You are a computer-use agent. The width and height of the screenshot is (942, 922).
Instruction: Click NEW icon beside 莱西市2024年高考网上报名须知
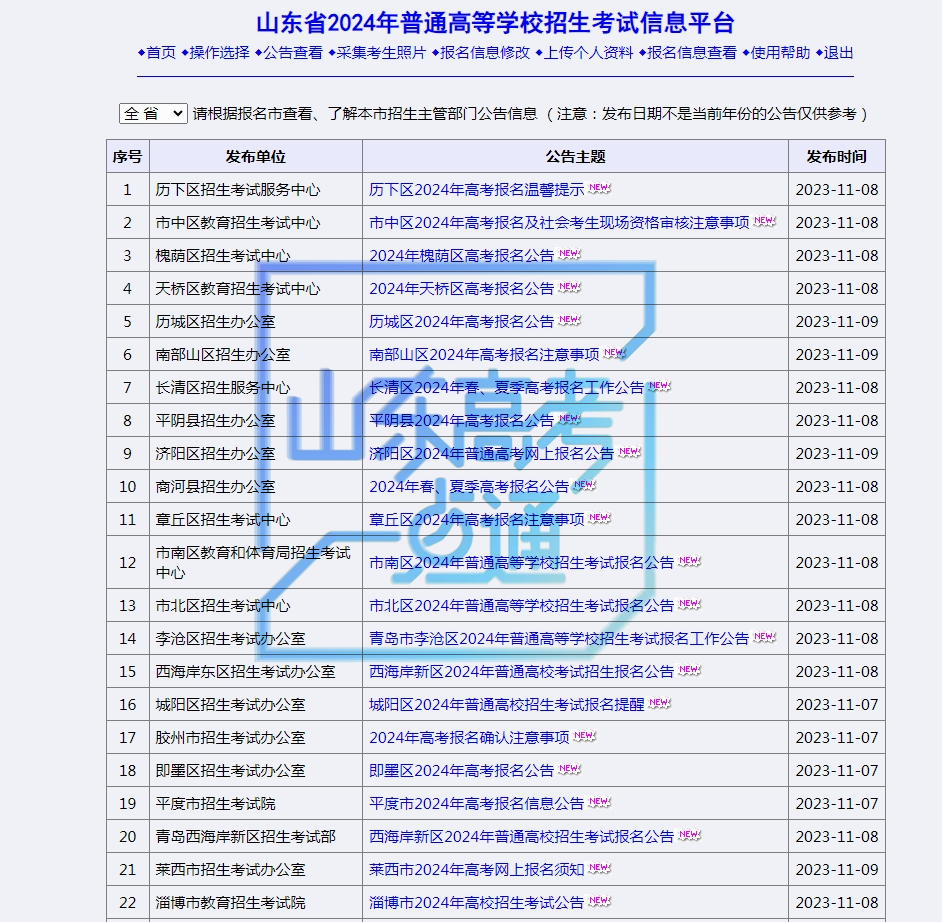pyautogui.click(x=599, y=868)
